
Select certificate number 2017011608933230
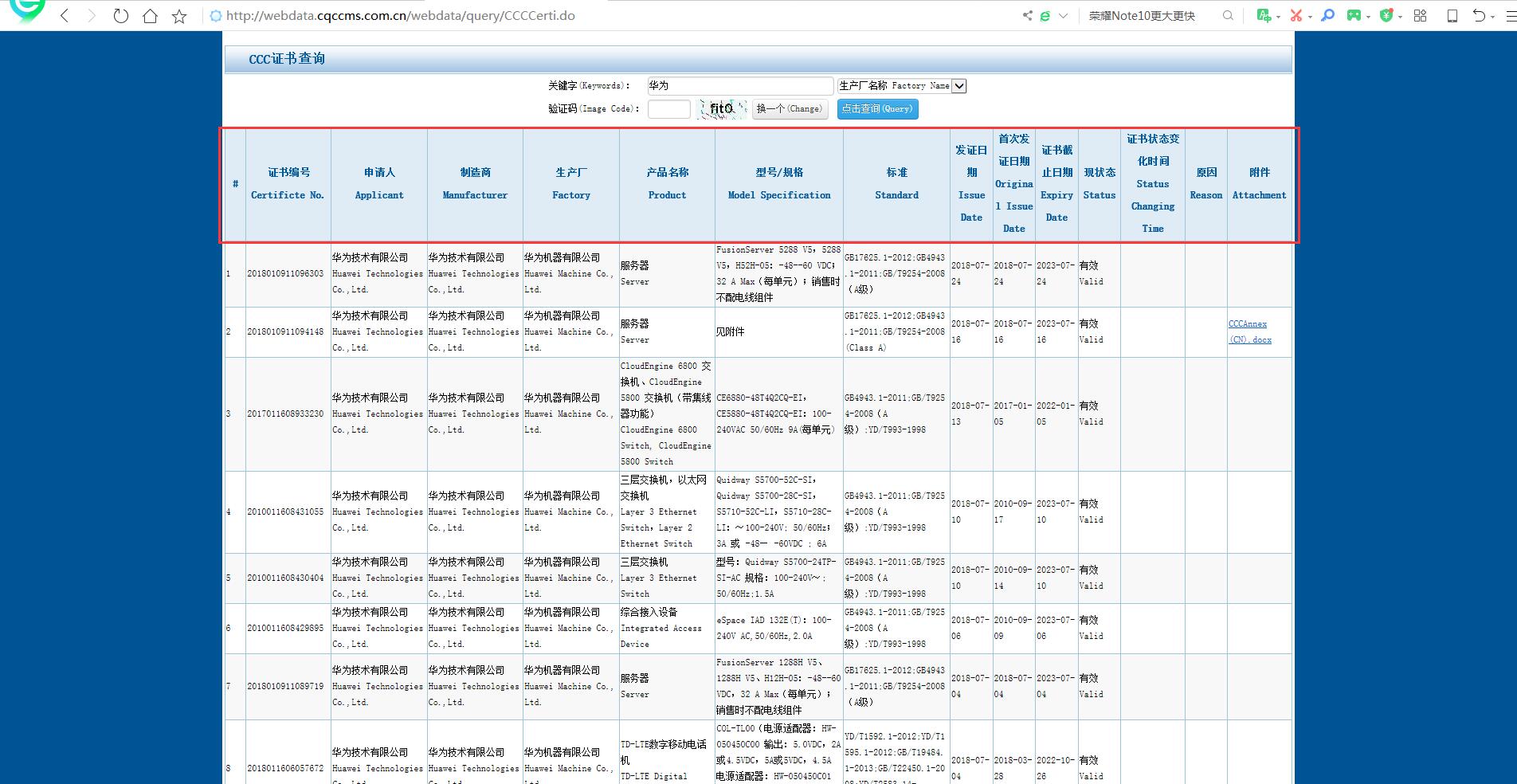coord(285,414)
